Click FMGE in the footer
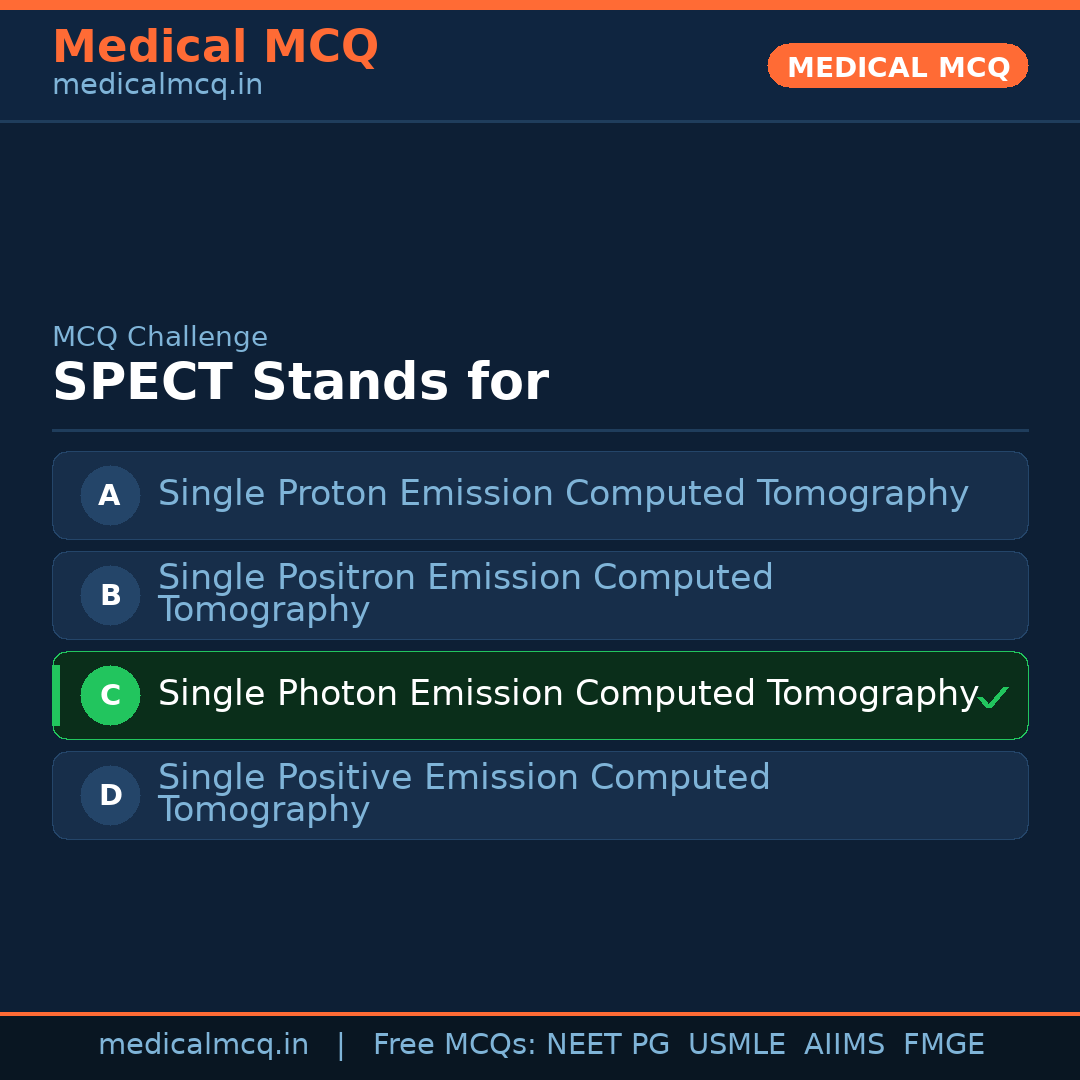This screenshot has width=1080, height=1080. pos(943,1045)
